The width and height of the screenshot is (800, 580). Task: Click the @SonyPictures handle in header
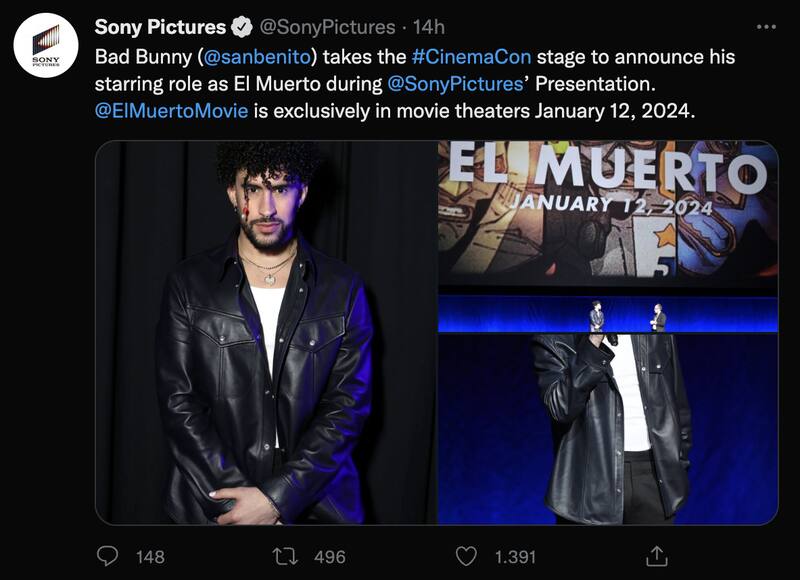tap(328, 27)
